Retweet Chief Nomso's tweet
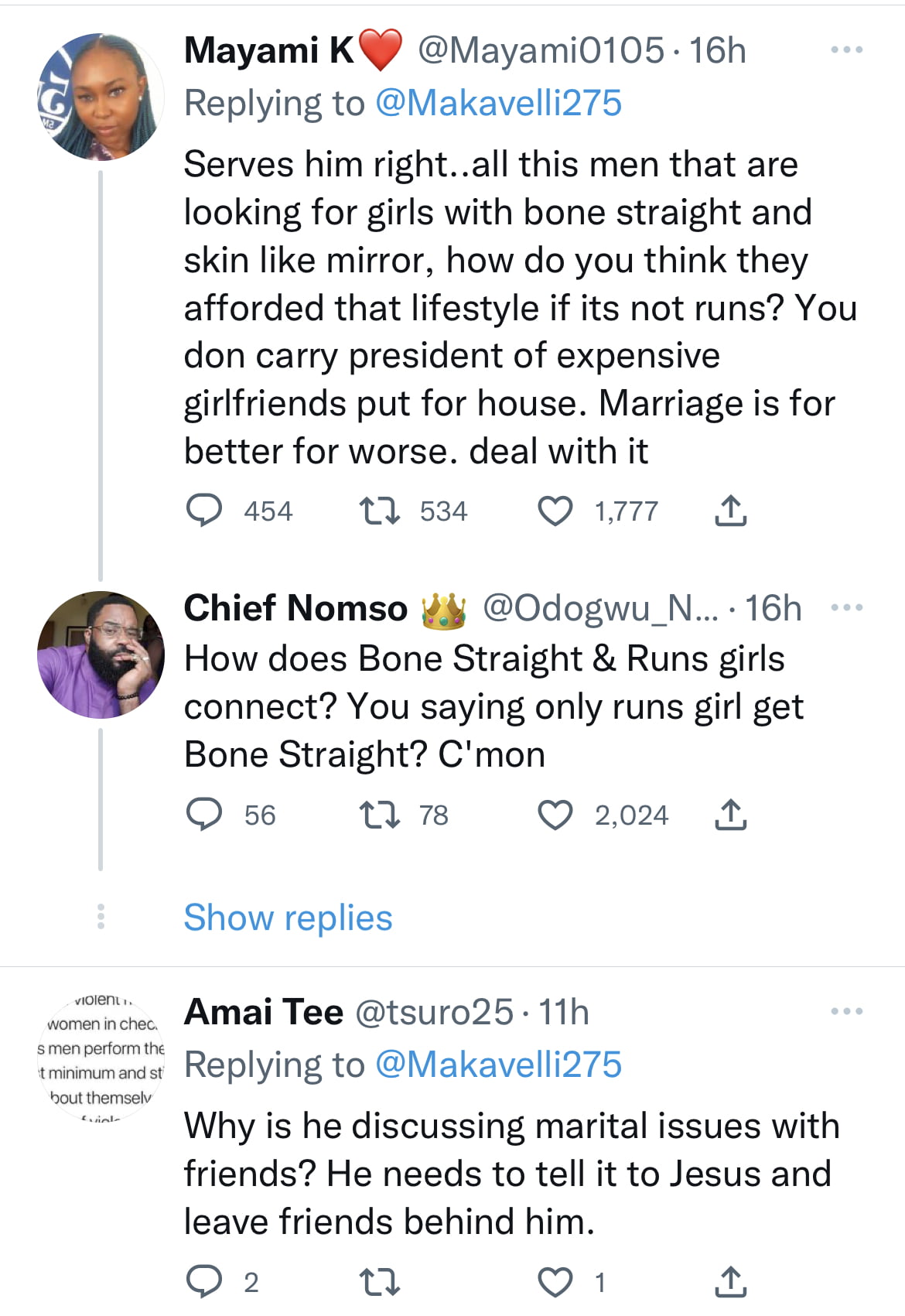 (x=380, y=815)
